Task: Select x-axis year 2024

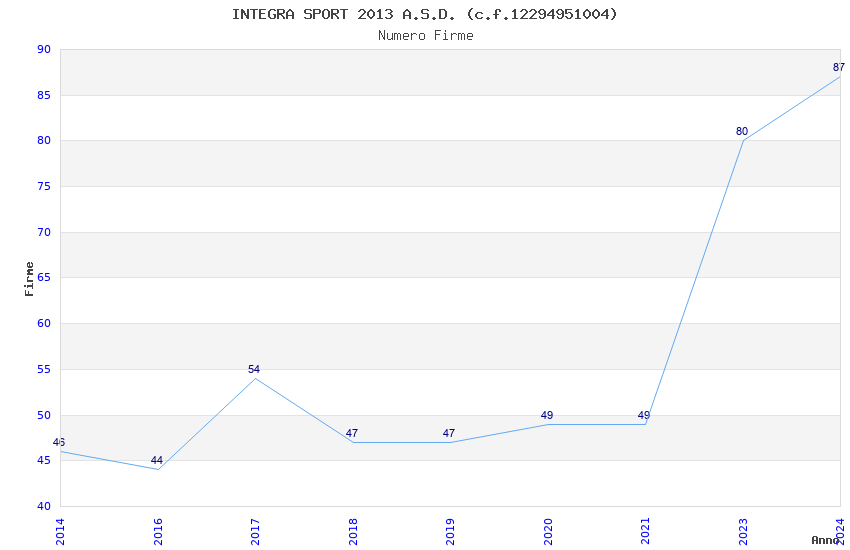Action: (x=840, y=532)
